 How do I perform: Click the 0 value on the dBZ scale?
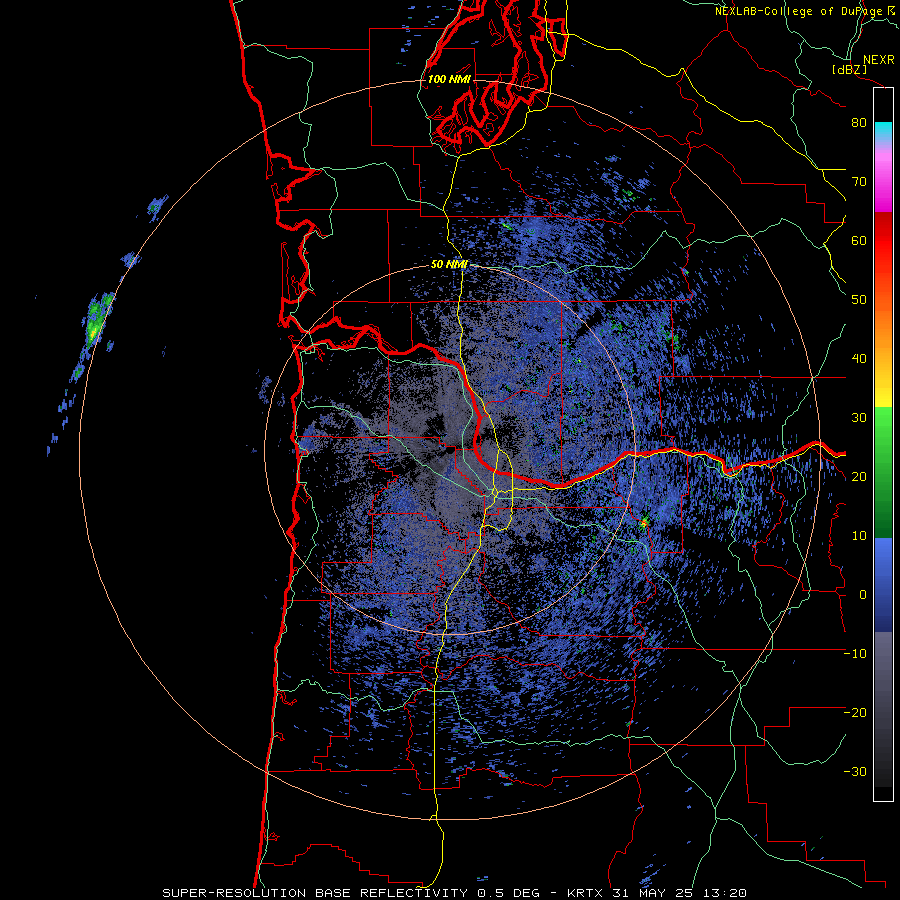point(863,595)
